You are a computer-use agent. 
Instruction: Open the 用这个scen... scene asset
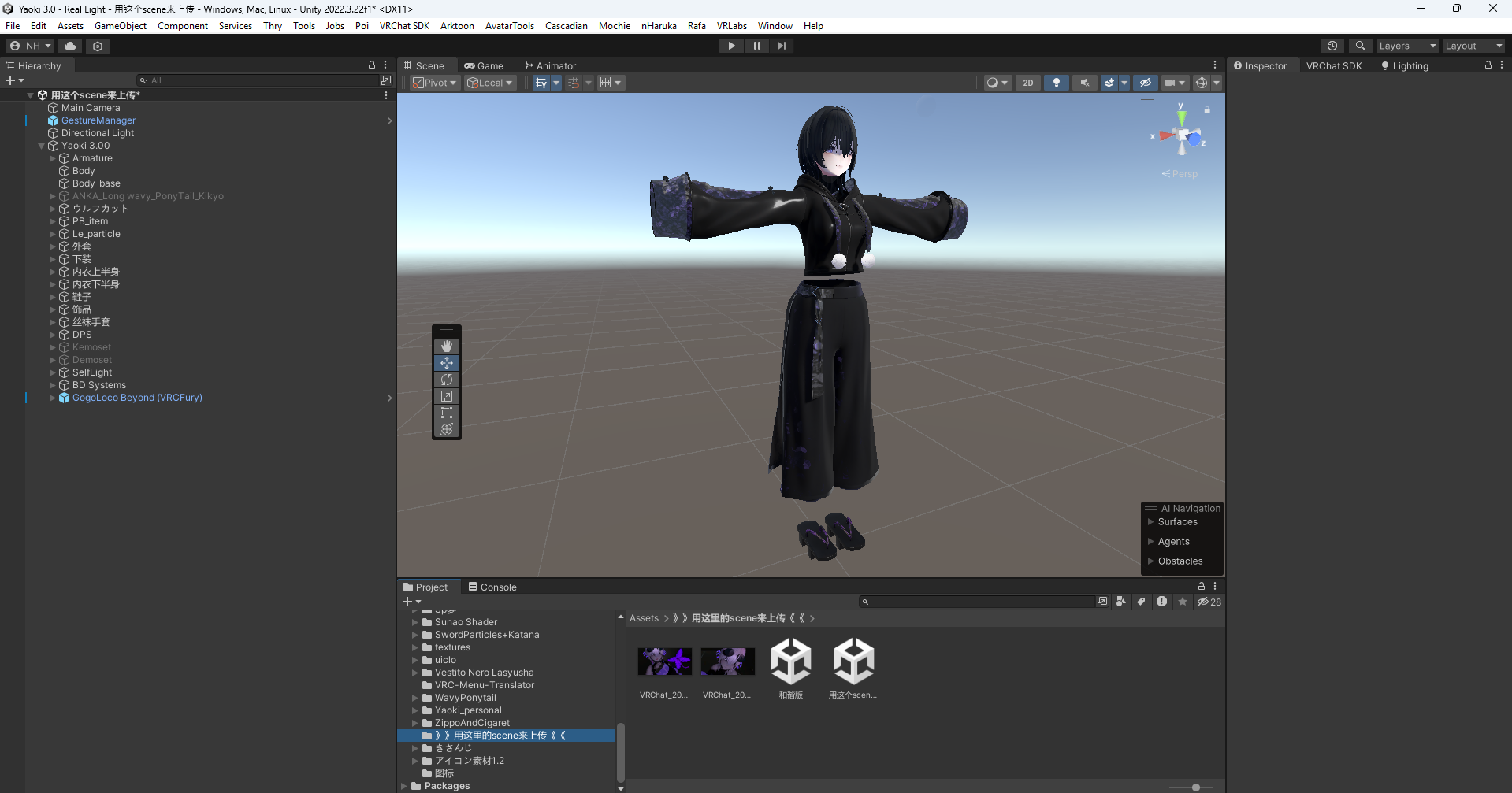click(x=853, y=669)
